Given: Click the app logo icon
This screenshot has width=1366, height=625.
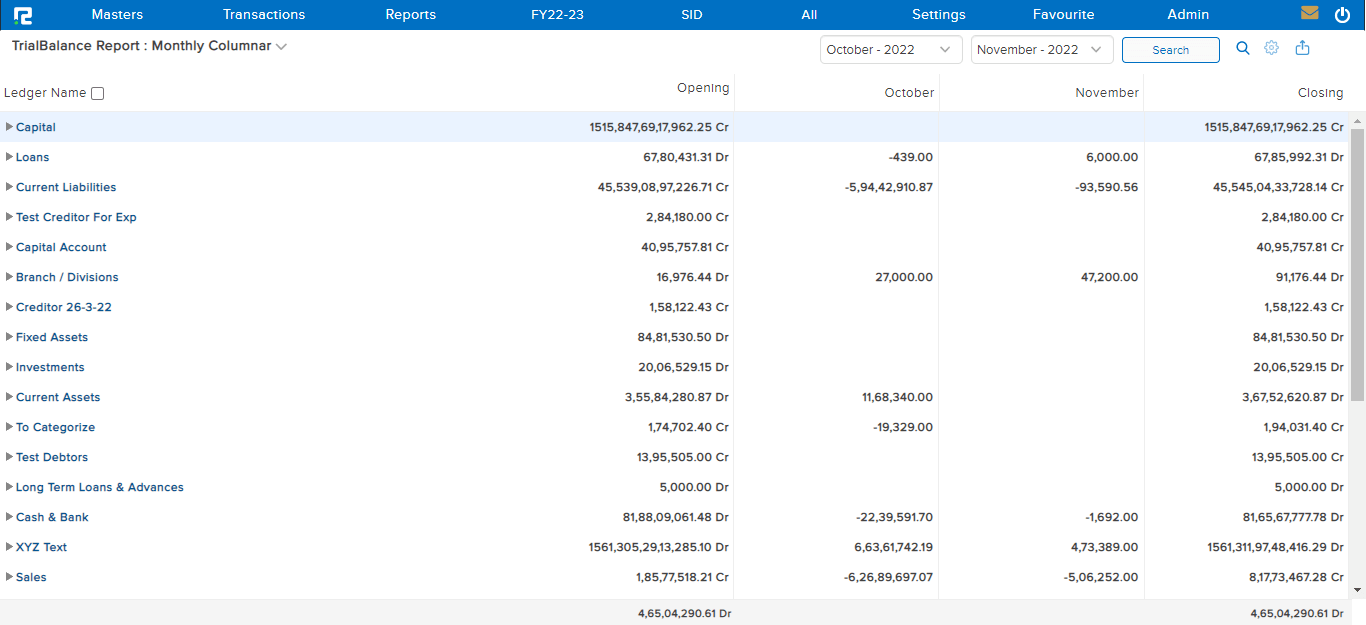Looking at the screenshot, I should pyautogui.click(x=23, y=15).
